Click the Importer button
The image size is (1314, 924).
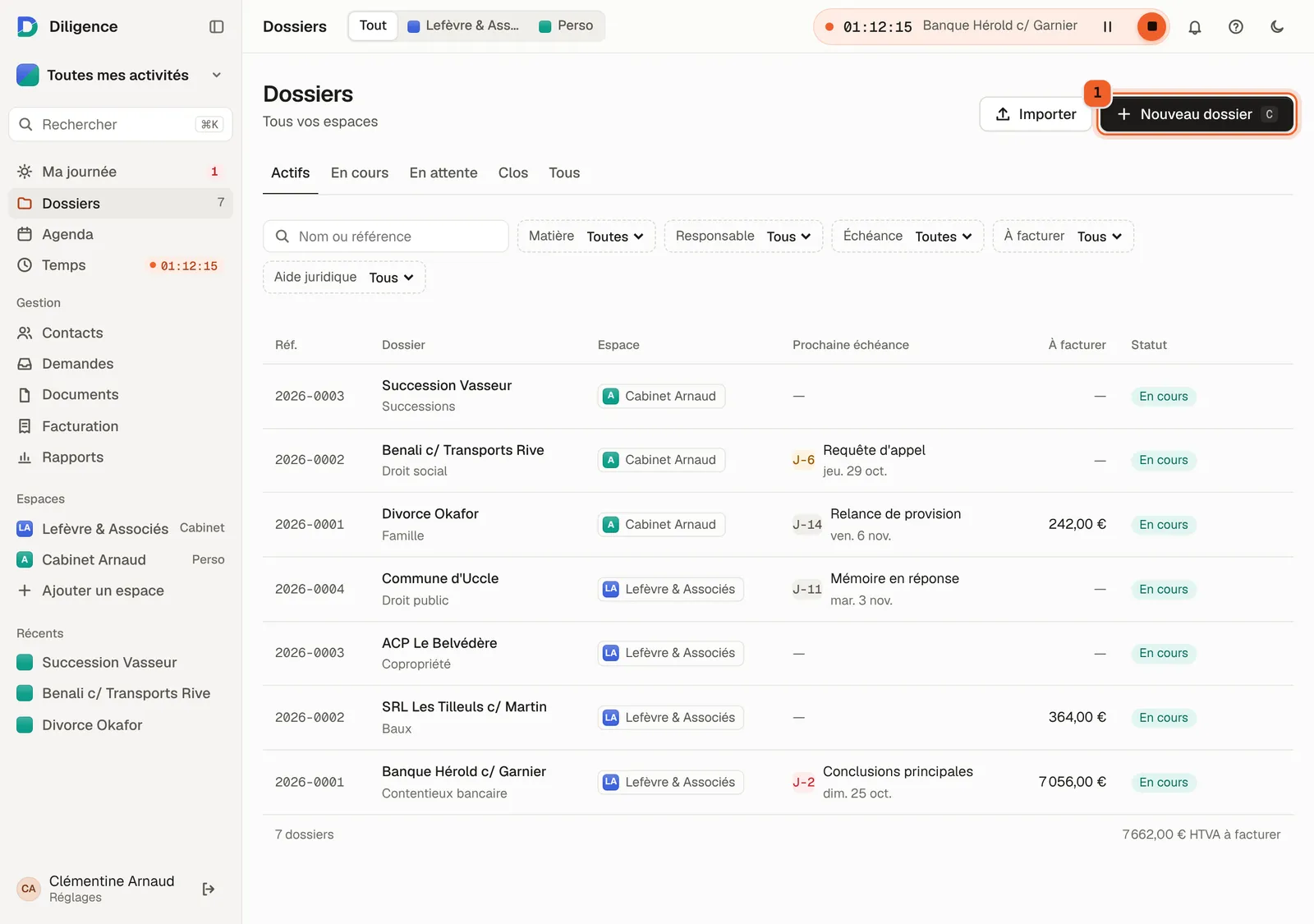click(x=1036, y=114)
